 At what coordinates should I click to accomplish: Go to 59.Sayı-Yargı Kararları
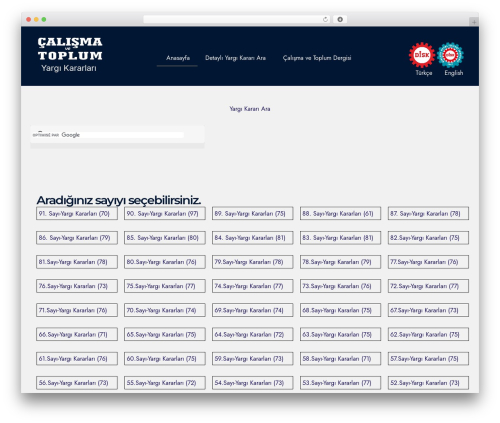(x=253, y=359)
